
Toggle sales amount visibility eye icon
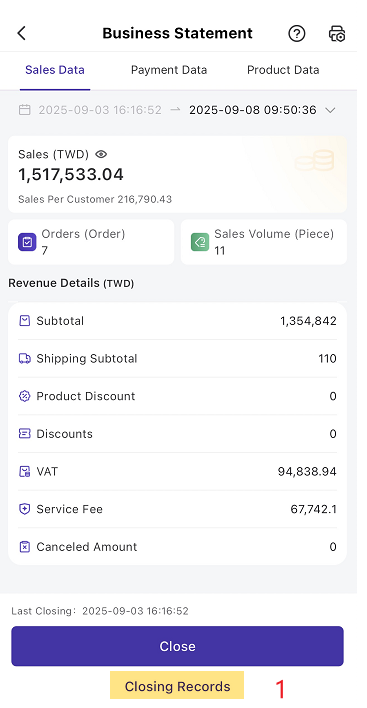tap(101, 154)
